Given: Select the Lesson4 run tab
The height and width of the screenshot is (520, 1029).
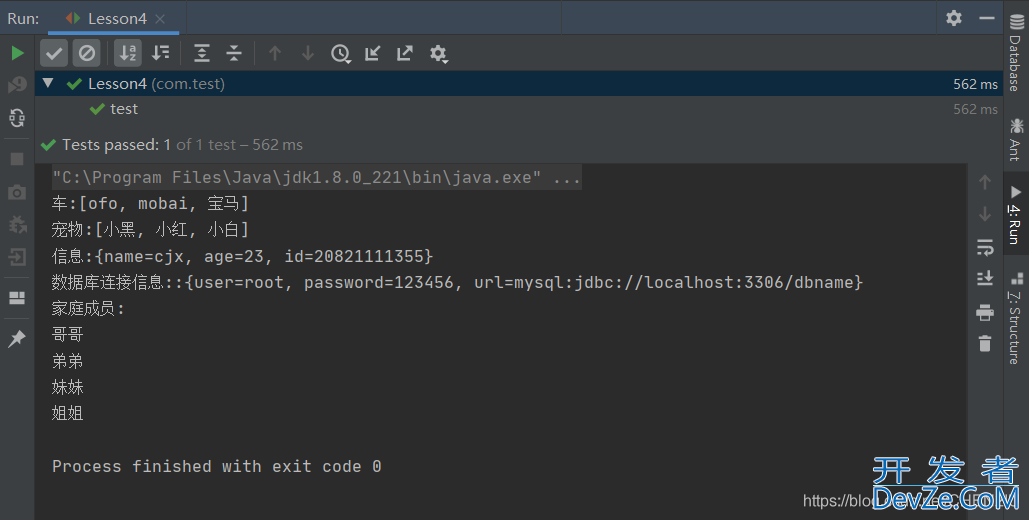Looking at the screenshot, I should [x=116, y=18].
